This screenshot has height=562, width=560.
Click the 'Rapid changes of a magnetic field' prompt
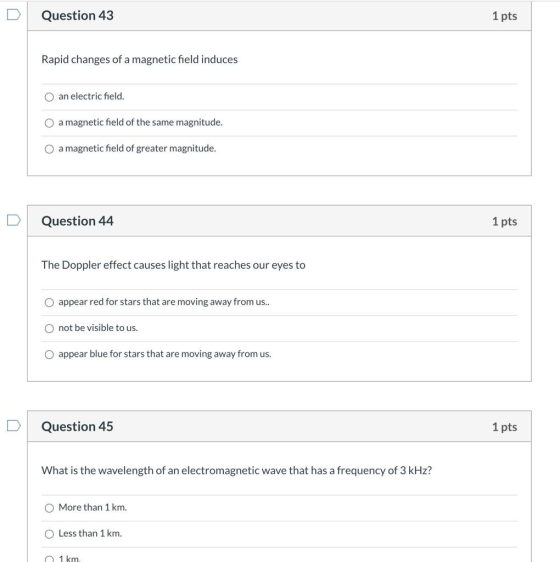[x=139, y=59]
